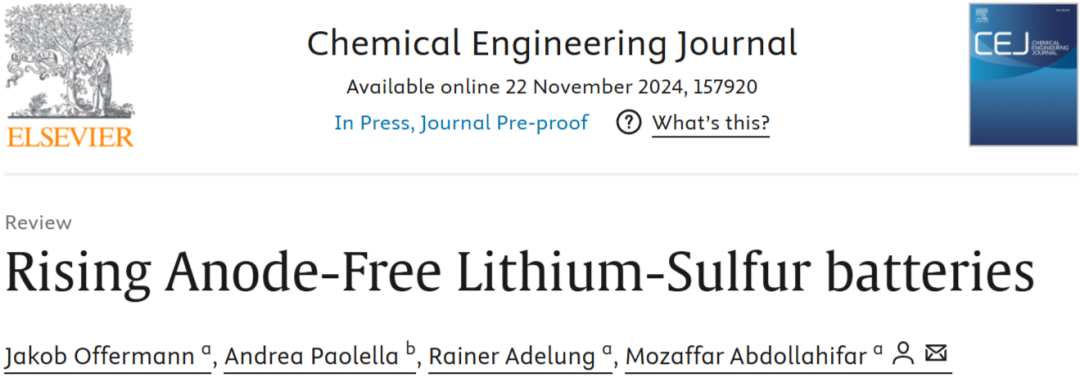Click the orange ELSEVIER wordmark
Screen dimensions: 1080x377
tap(70, 136)
